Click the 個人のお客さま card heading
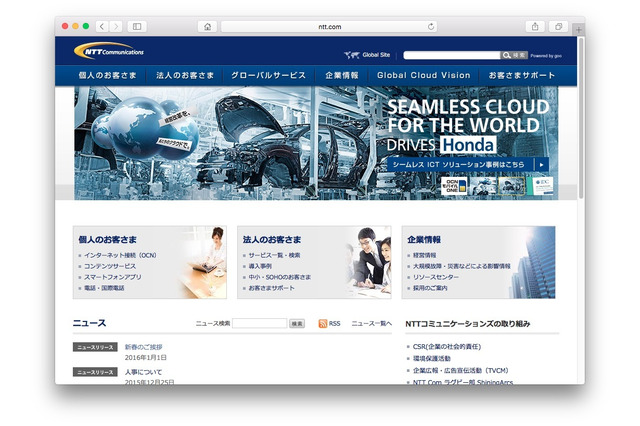Image resolution: width=640 pixels, height=426 pixels. (x=108, y=240)
